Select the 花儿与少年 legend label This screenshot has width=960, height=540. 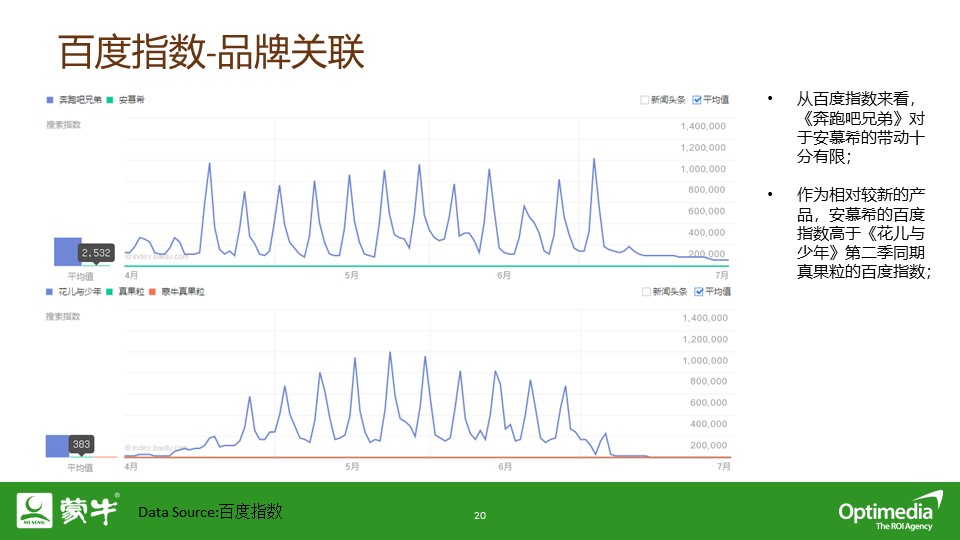[x=80, y=291]
